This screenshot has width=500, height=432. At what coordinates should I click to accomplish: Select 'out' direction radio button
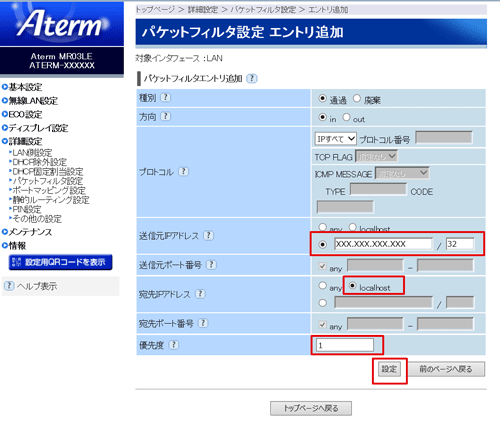[x=346, y=117]
